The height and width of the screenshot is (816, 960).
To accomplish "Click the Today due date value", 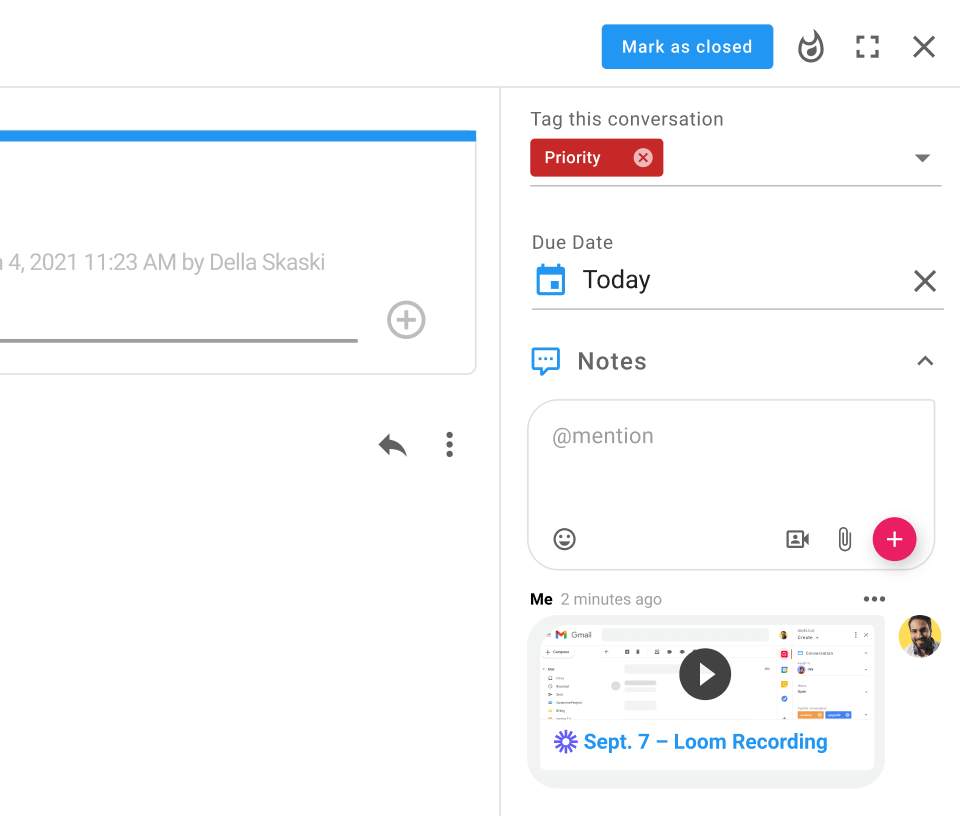I will [x=617, y=280].
